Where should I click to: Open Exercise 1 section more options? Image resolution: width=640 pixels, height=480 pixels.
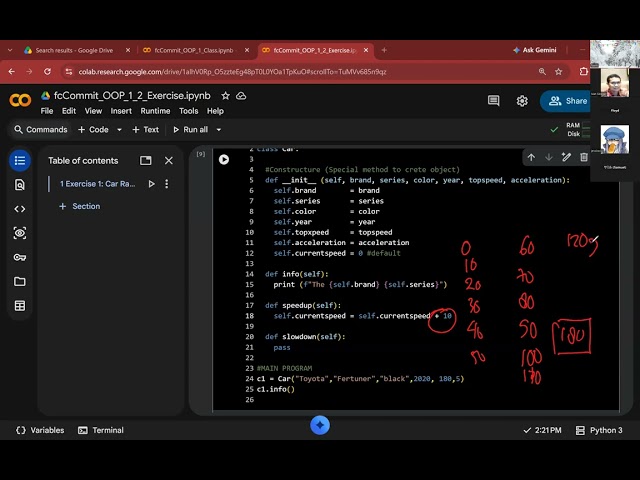tap(167, 184)
